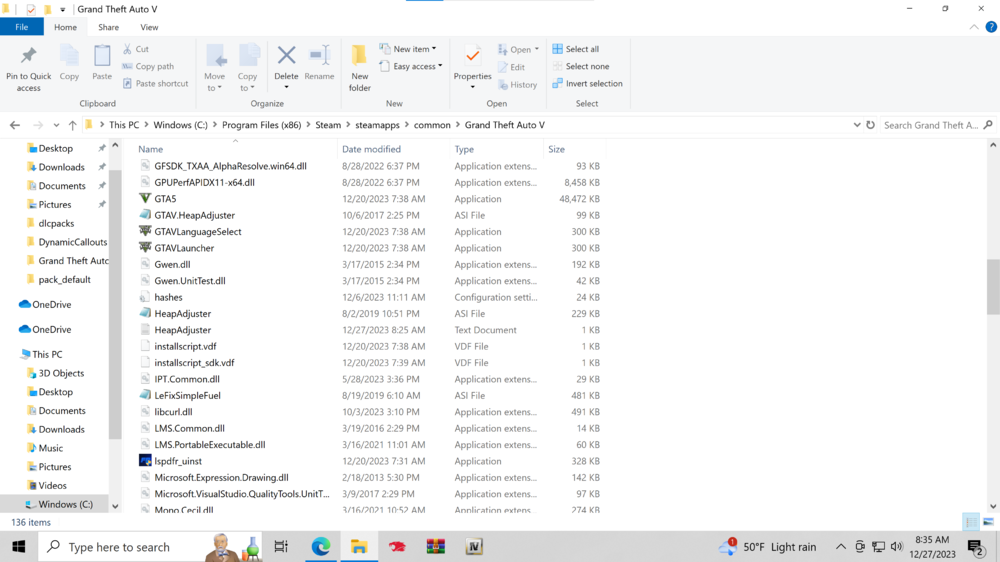Open WinRAR icon in taskbar
The width and height of the screenshot is (1000, 562).
436,547
